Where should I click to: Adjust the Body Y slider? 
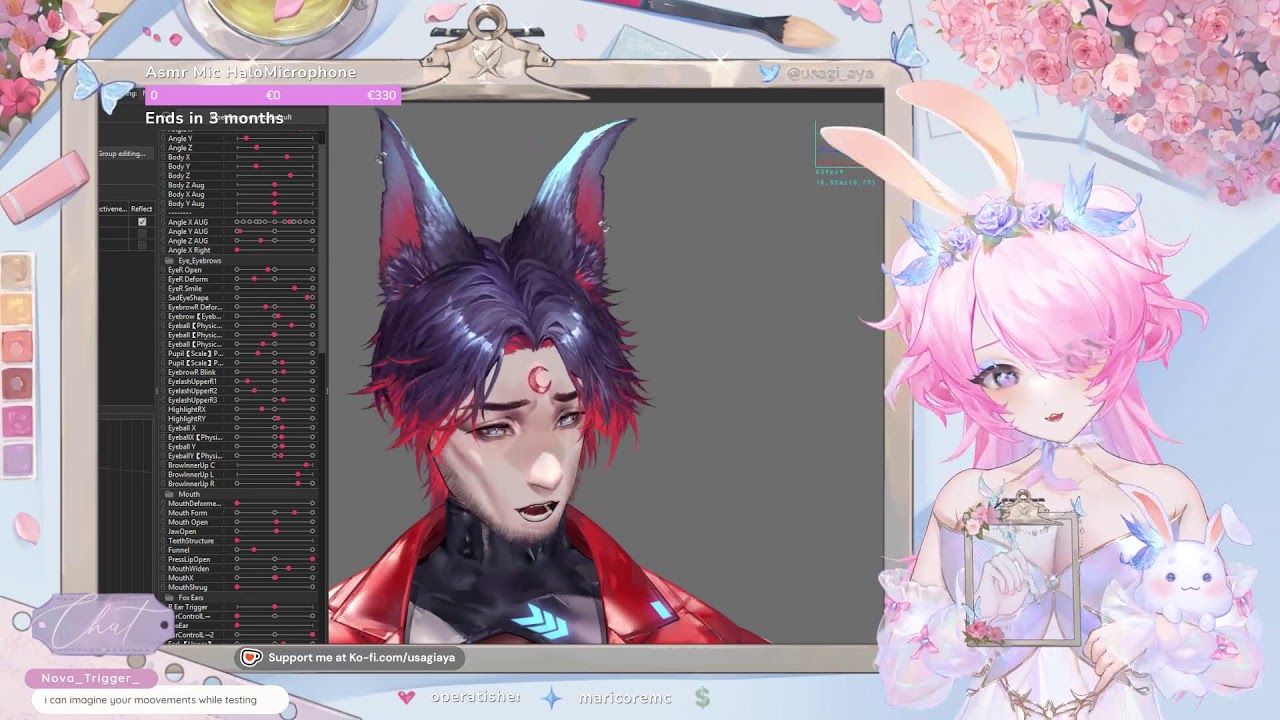pyautogui.click(x=275, y=166)
